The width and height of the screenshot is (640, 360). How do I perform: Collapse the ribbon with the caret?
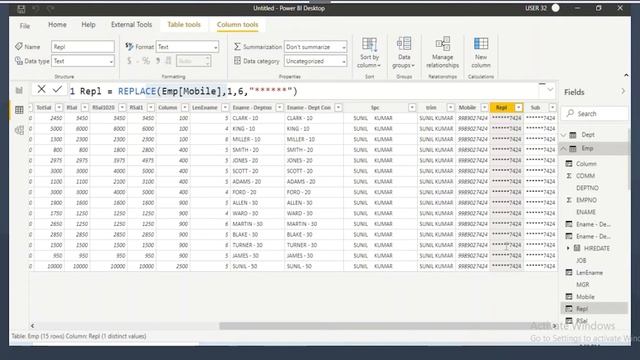(x=626, y=76)
